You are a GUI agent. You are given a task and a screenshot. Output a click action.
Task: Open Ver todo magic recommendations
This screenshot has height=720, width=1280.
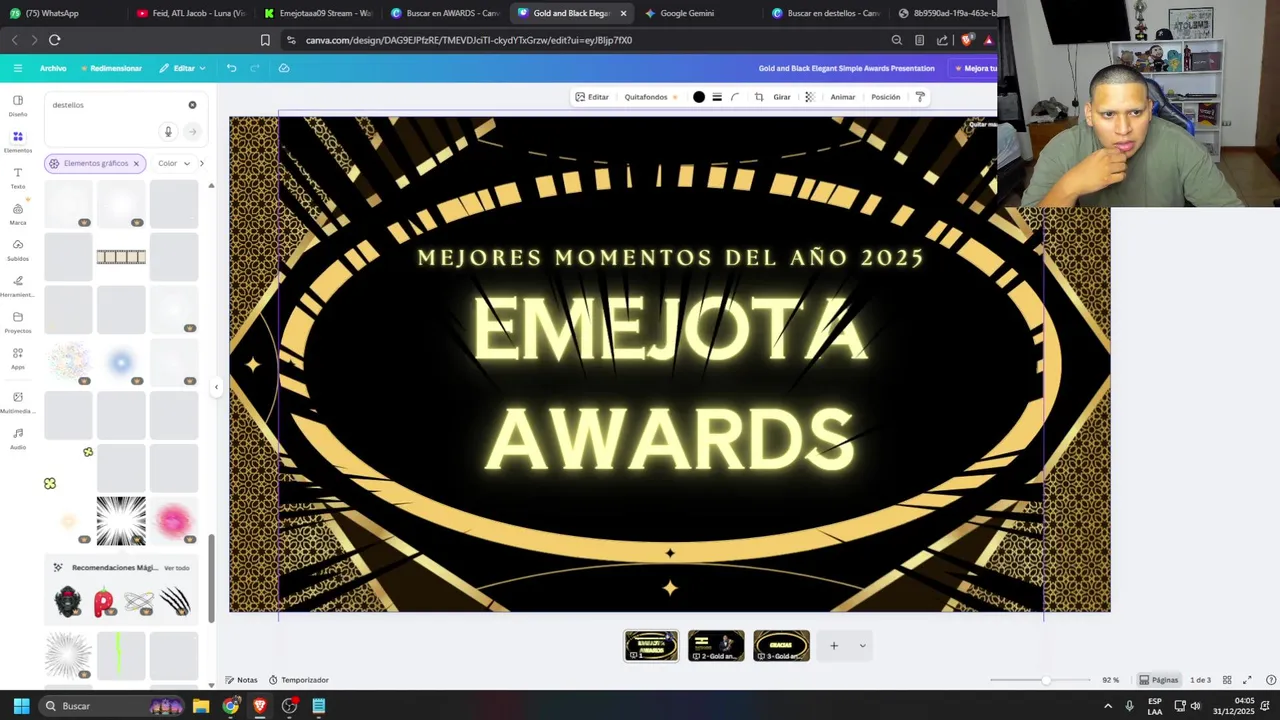177,568
